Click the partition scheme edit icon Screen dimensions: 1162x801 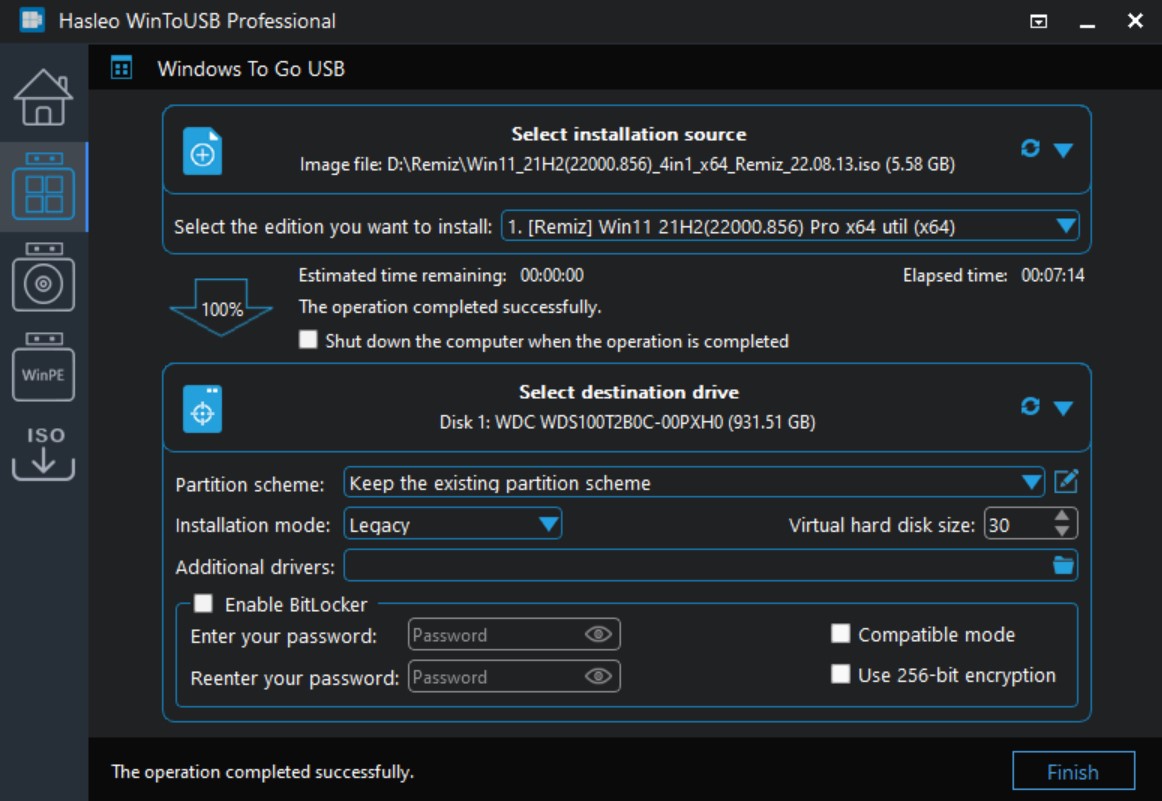pyautogui.click(x=1066, y=482)
